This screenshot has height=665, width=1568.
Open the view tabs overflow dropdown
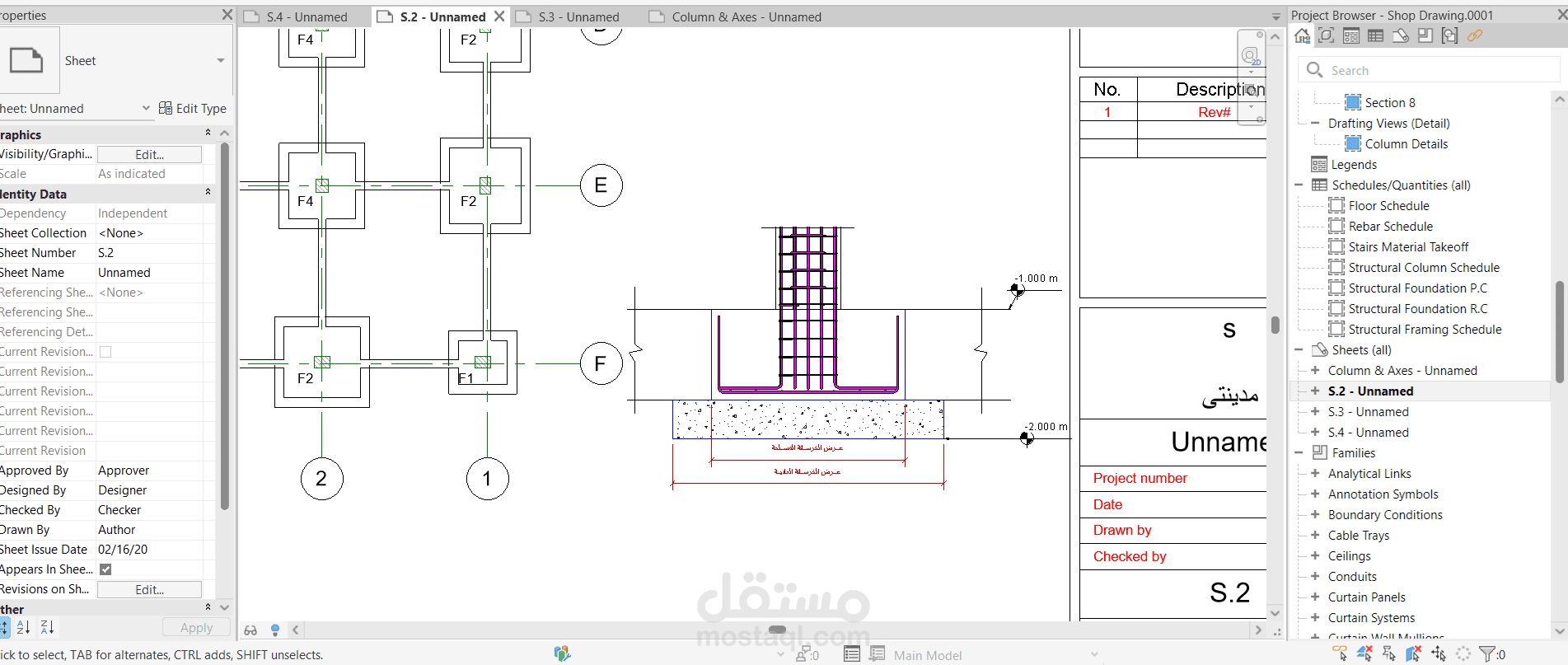(x=1275, y=16)
